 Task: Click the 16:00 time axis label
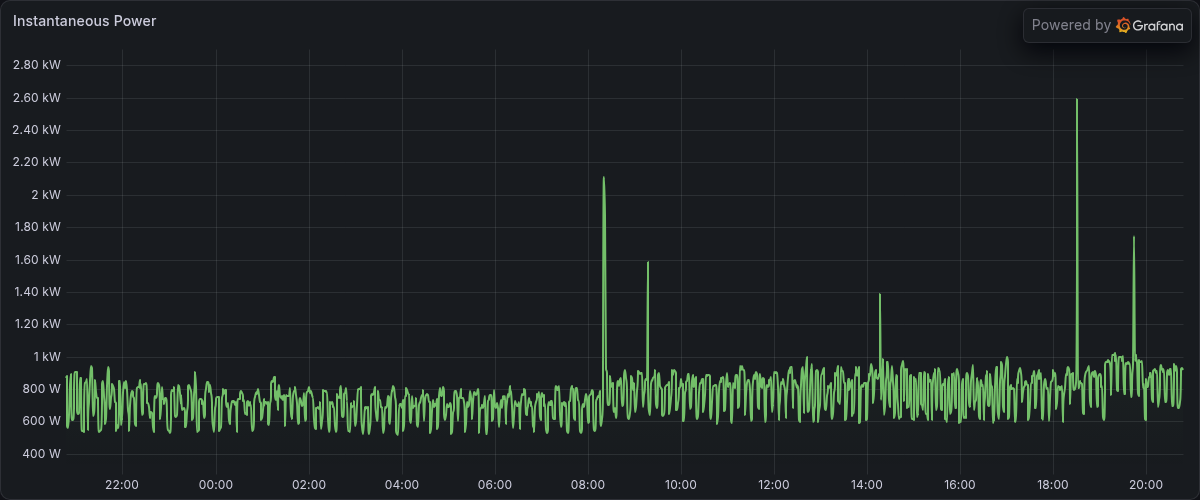pyautogui.click(x=960, y=484)
